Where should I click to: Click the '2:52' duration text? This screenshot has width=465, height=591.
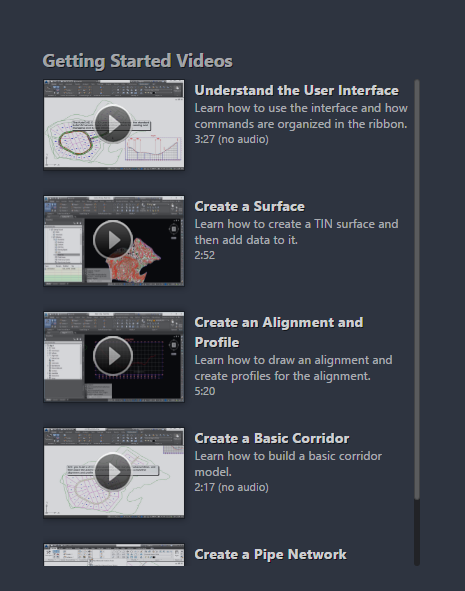[x=205, y=255]
